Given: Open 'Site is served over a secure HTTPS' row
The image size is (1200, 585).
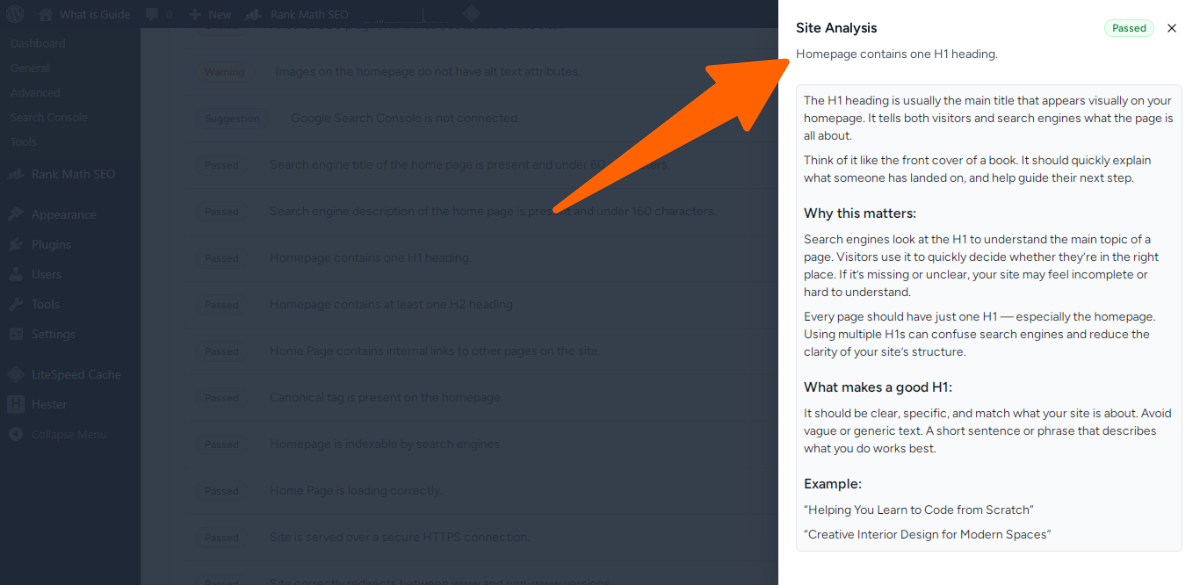Looking at the screenshot, I should click(x=399, y=537).
